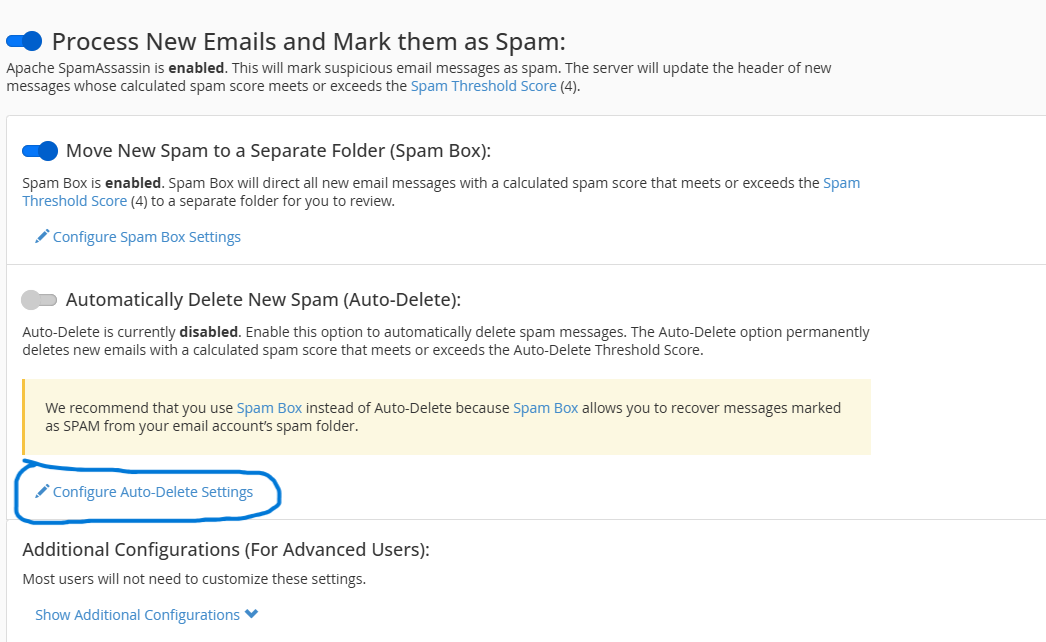Click the pencil icon beside Configure Spam Box Settings
Screen dimensions: 1046x642
click(42, 237)
